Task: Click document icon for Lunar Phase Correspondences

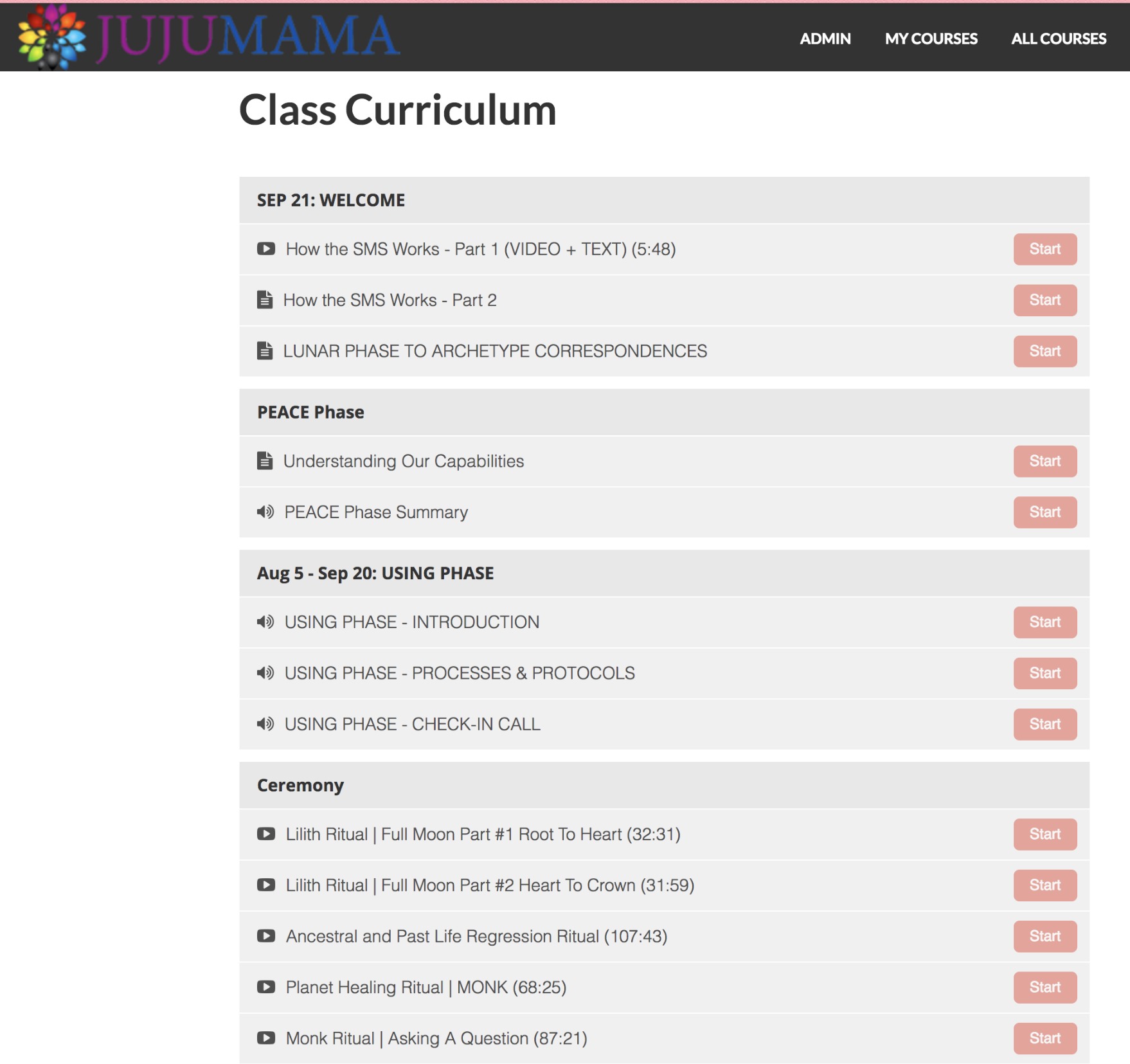Action: (x=265, y=350)
